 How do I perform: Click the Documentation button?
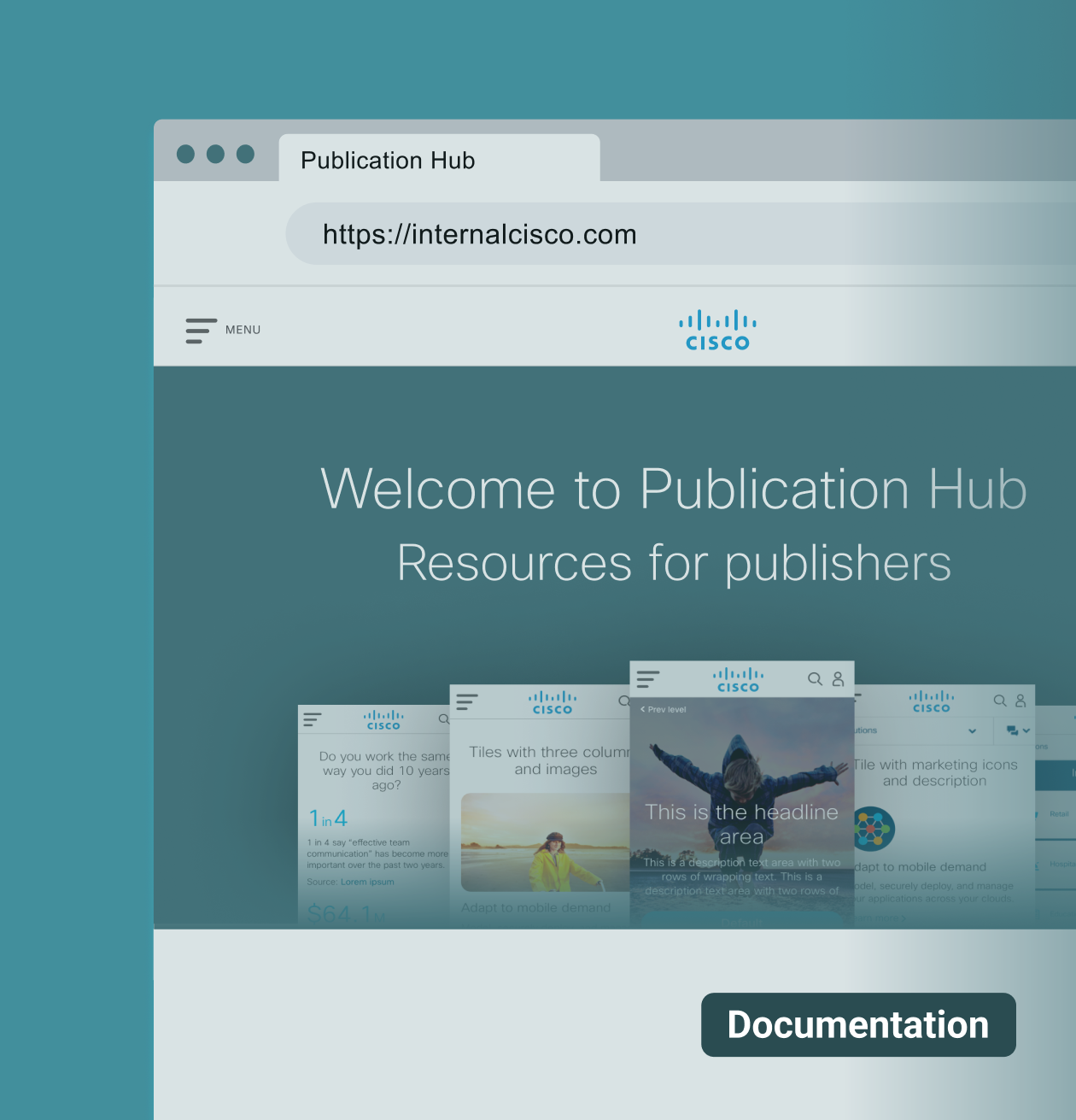pos(858,1024)
